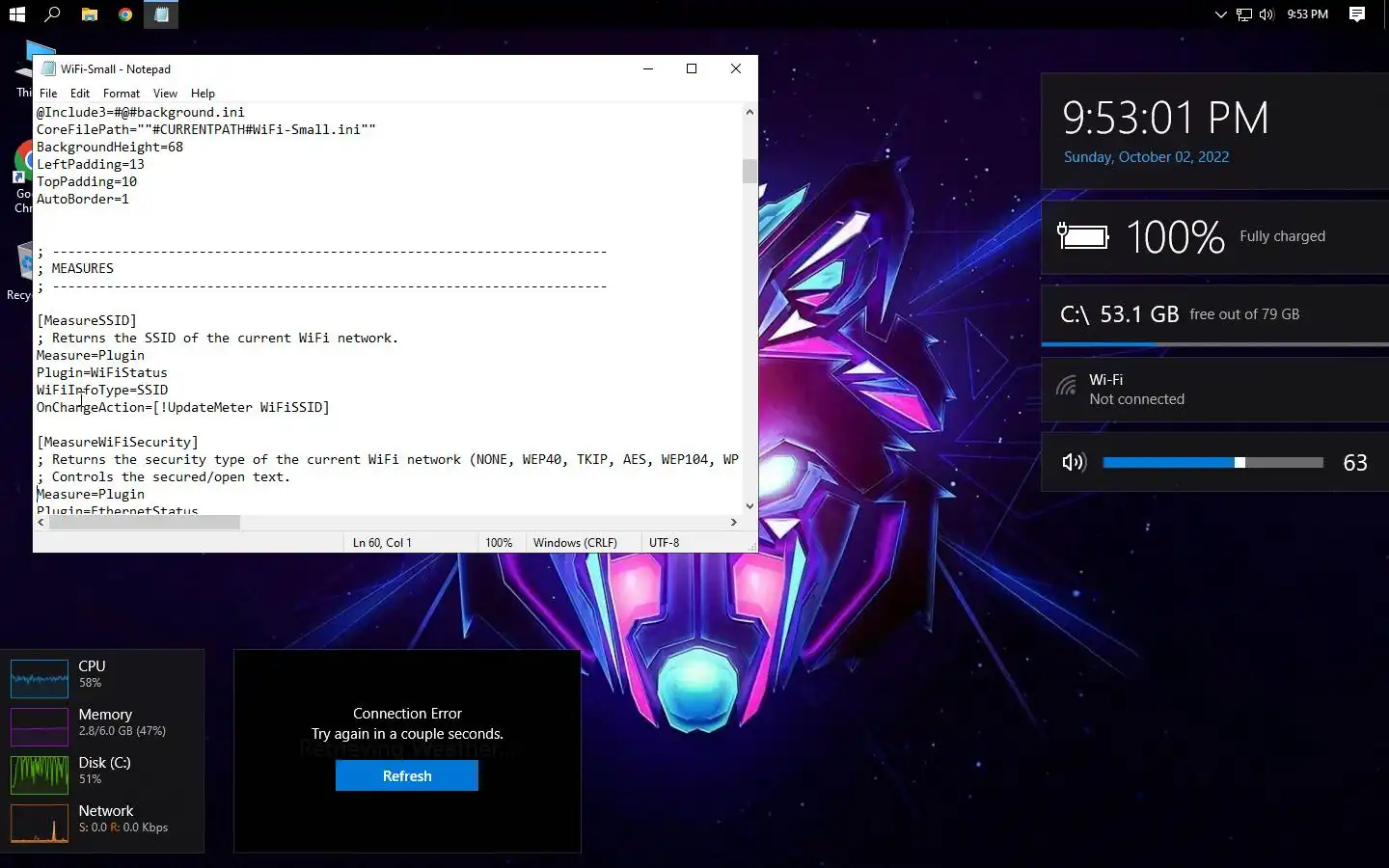Click the Disk (C:) usage graph
Viewport: 1389px width, 868px height.
[40, 775]
